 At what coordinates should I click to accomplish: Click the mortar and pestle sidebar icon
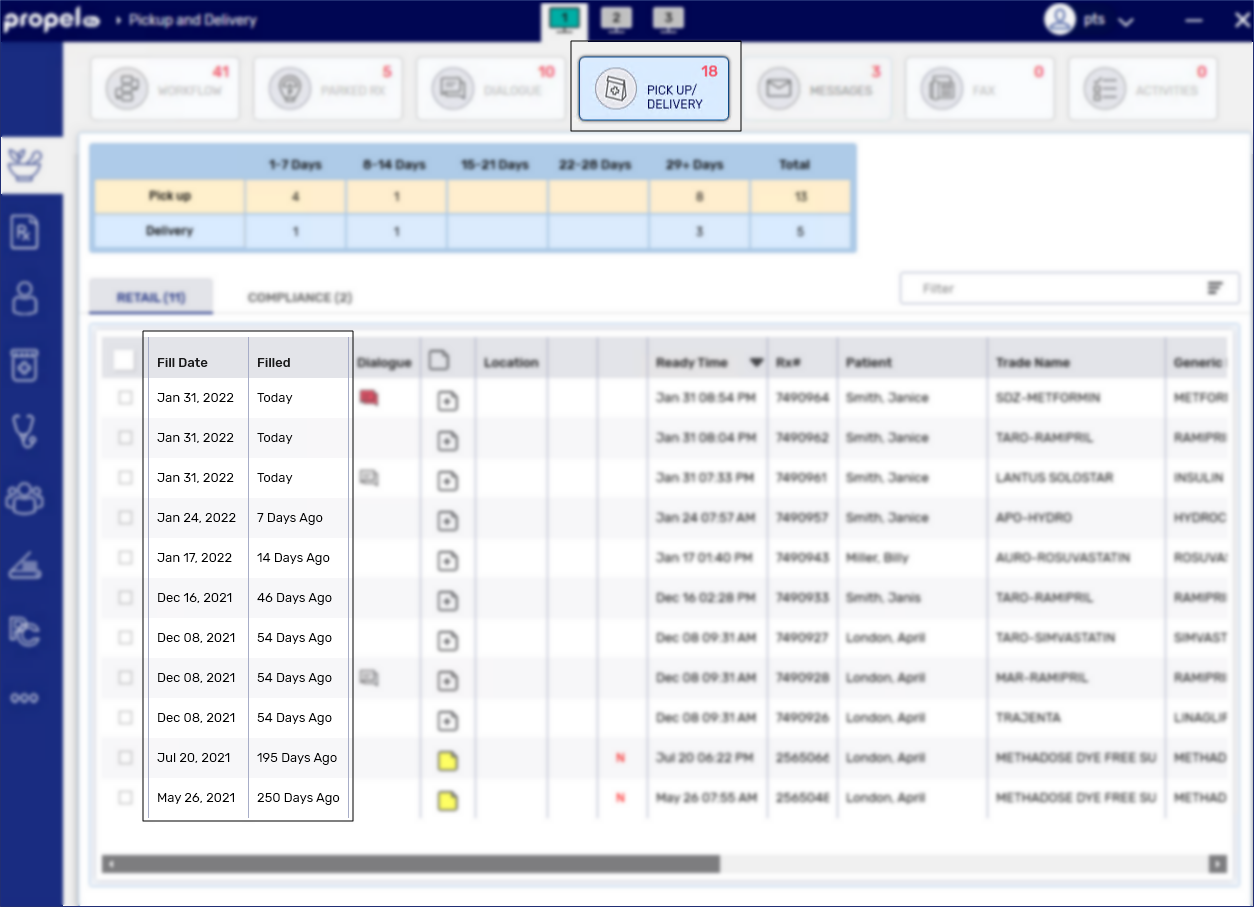[24, 165]
